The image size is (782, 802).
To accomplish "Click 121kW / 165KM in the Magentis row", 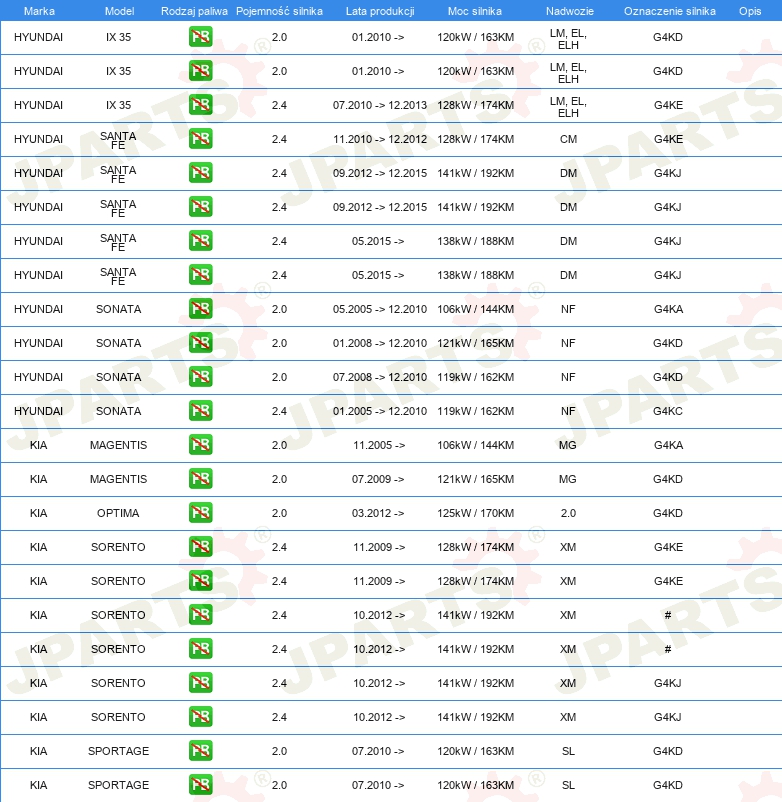I will pyautogui.click(x=476, y=479).
